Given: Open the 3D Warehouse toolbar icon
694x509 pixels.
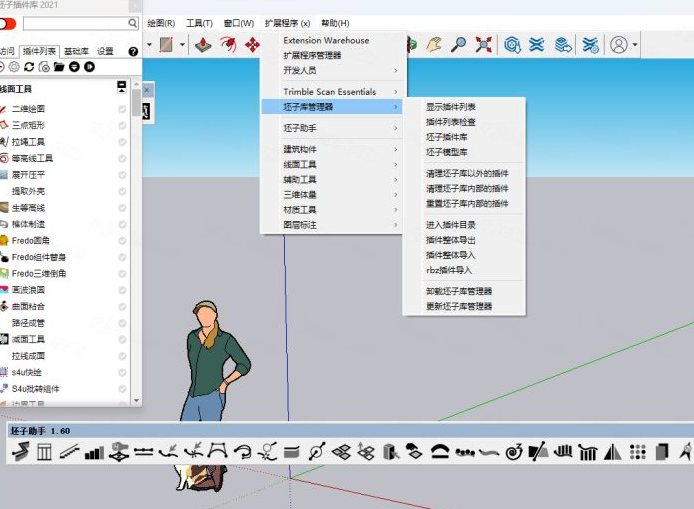Looking at the screenshot, I should 512,45.
